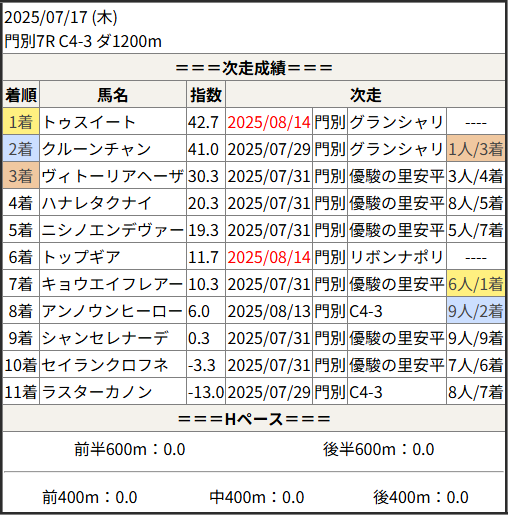Open ヴィトーリアヘーザ horse entry
This screenshot has width=508, height=515.
(x=113, y=176)
